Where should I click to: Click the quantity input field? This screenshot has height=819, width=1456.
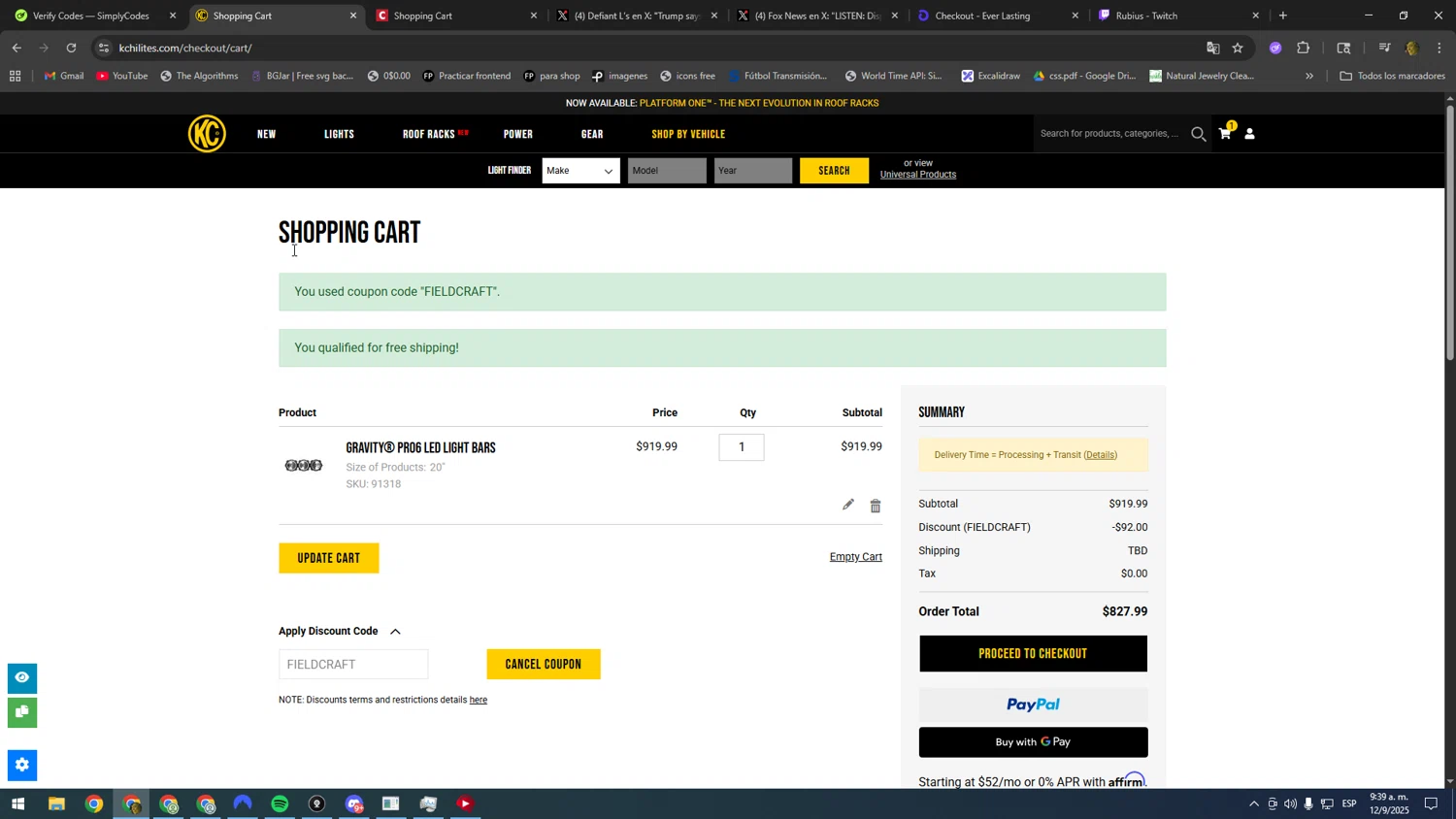[742, 447]
